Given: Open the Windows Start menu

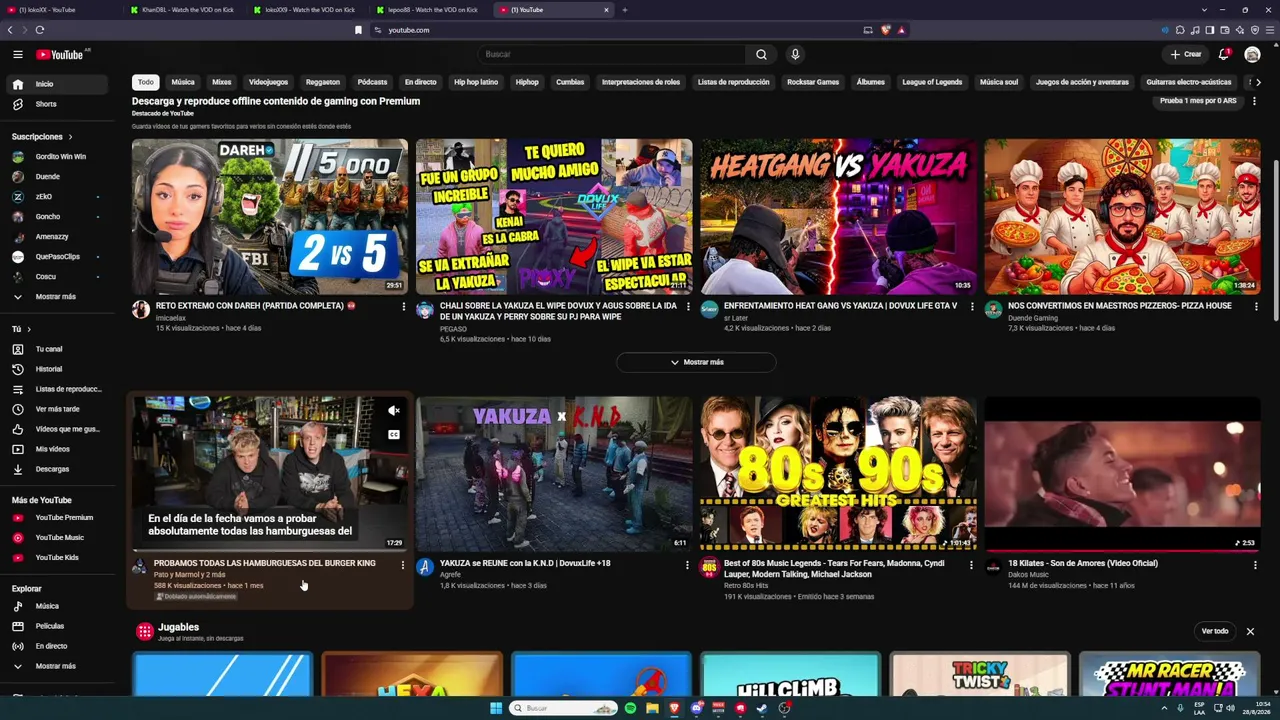Looking at the screenshot, I should (x=496, y=708).
